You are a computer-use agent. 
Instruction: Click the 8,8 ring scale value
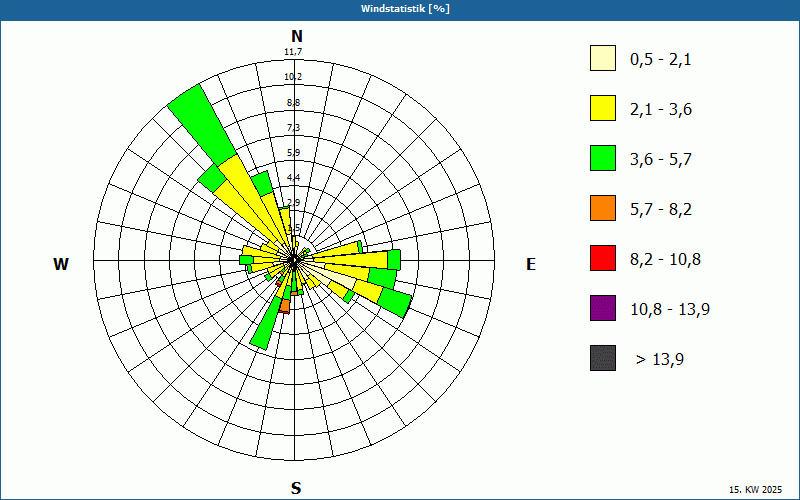[x=293, y=103]
